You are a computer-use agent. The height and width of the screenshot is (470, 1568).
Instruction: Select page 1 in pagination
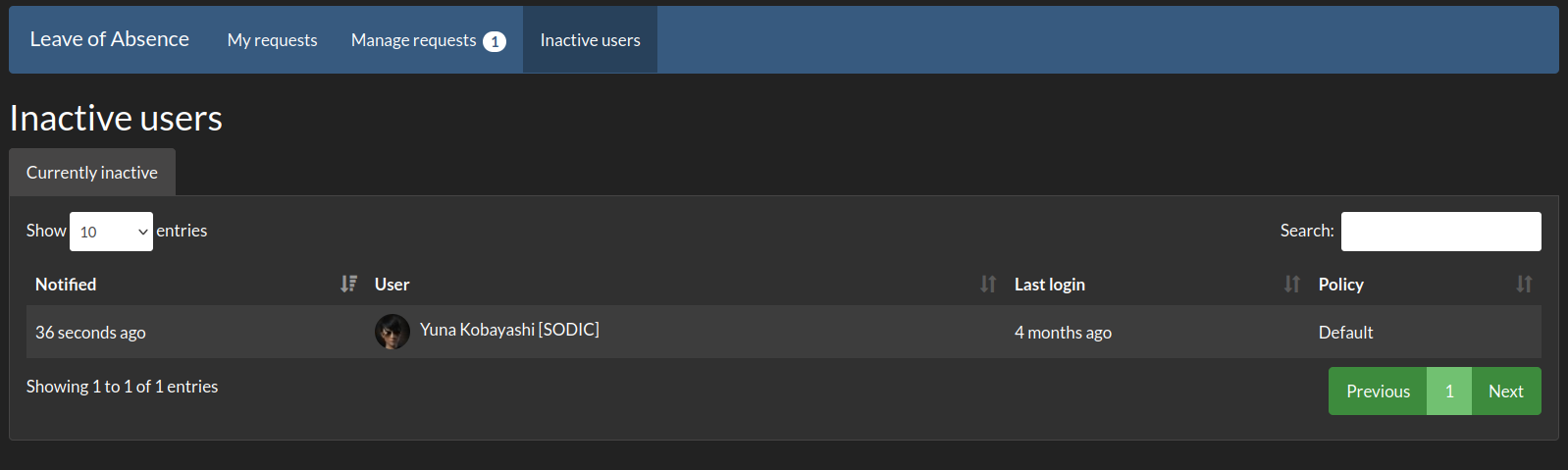(1449, 392)
